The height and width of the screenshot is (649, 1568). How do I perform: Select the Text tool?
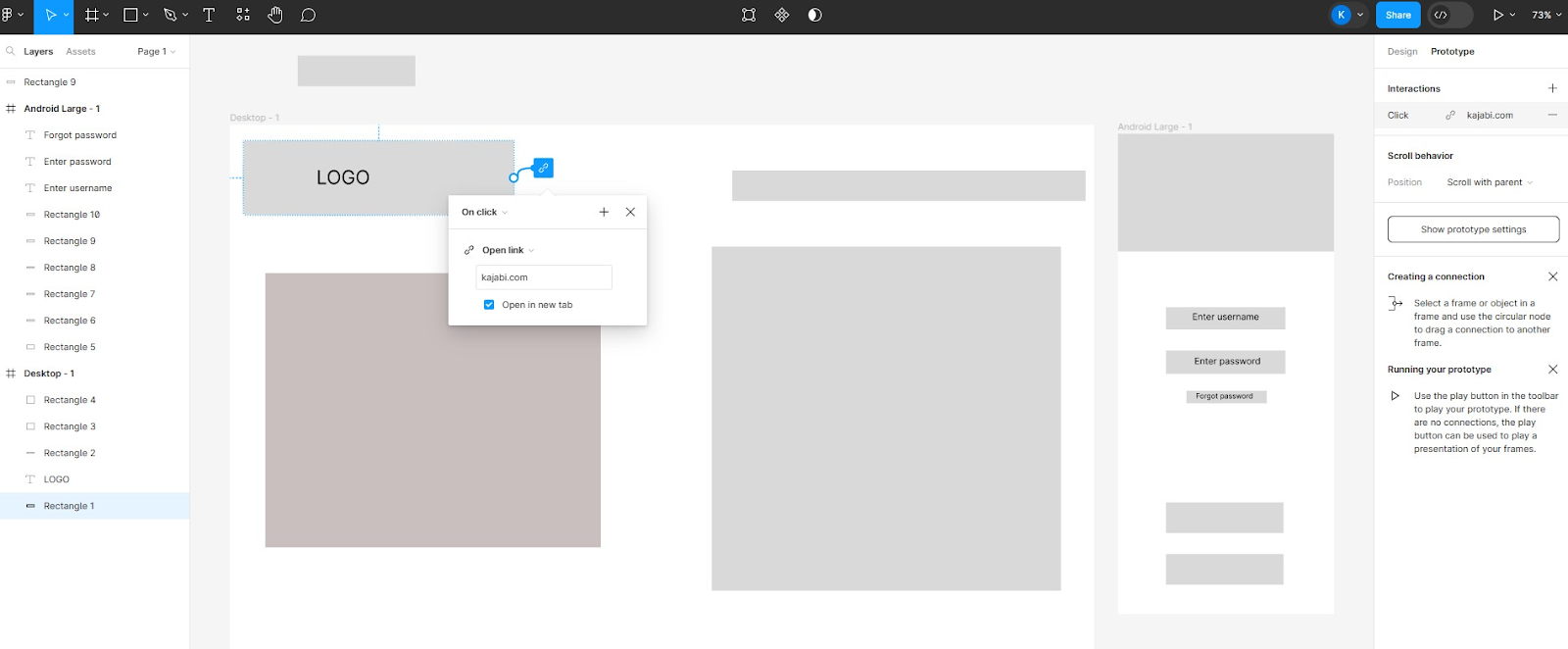click(209, 15)
